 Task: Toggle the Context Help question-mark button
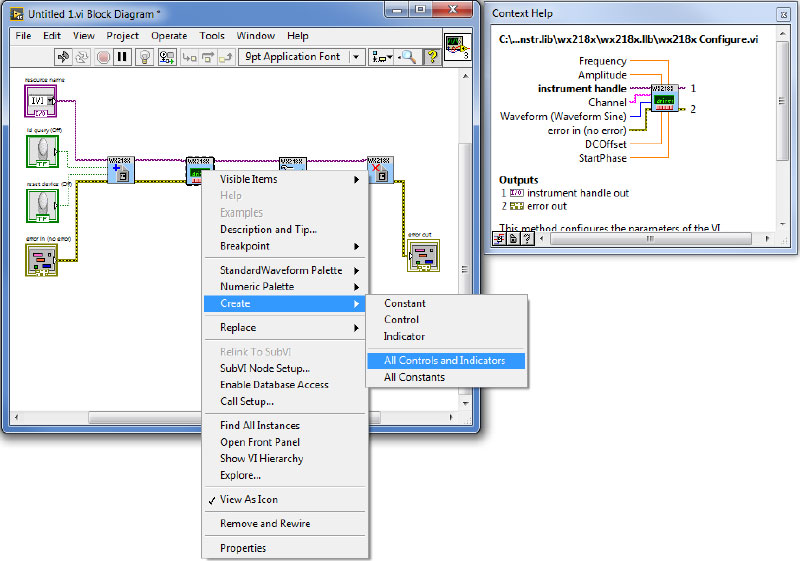(432, 57)
